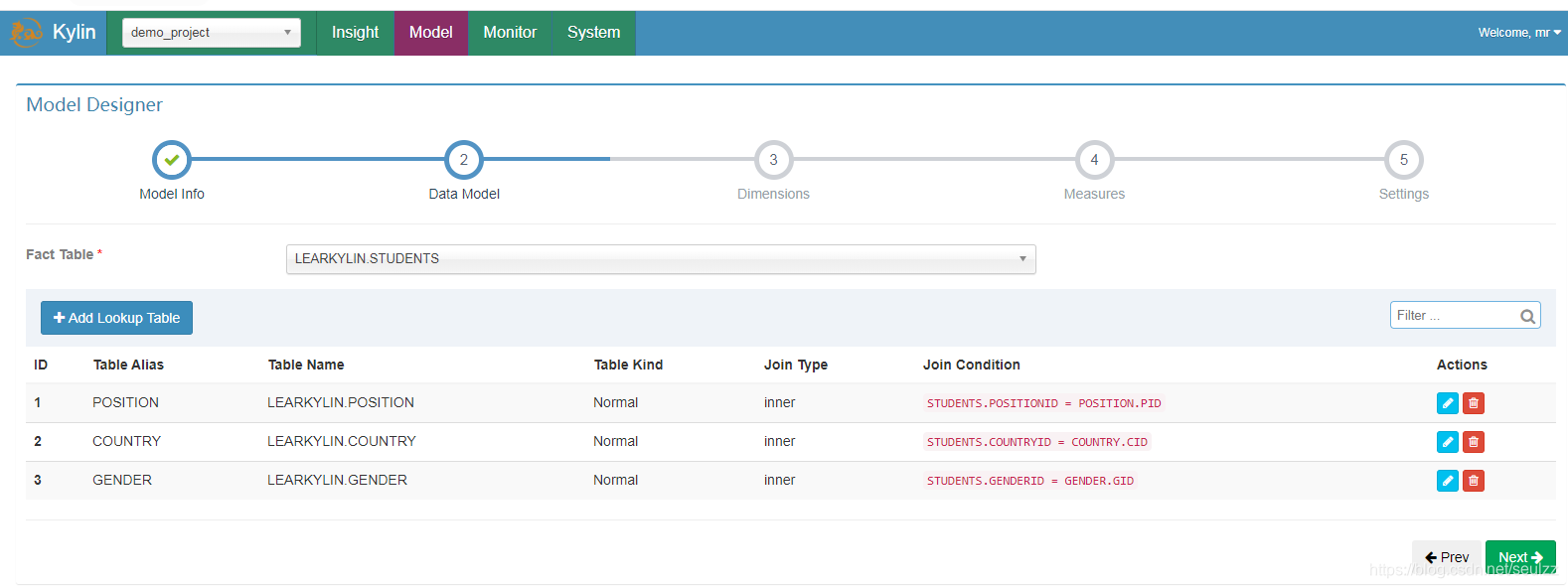Viewport: 1568px width, 588px height.
Task: Click the Settings step label
Action: [1404, 194]
